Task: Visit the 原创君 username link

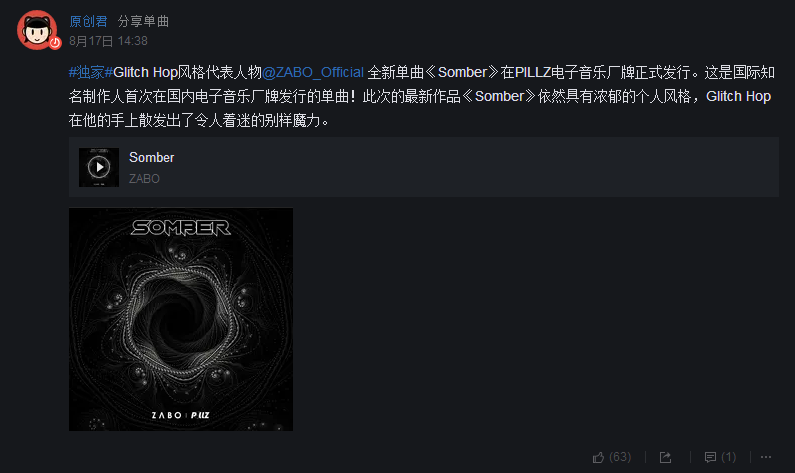Action: (x=88, y=21)
